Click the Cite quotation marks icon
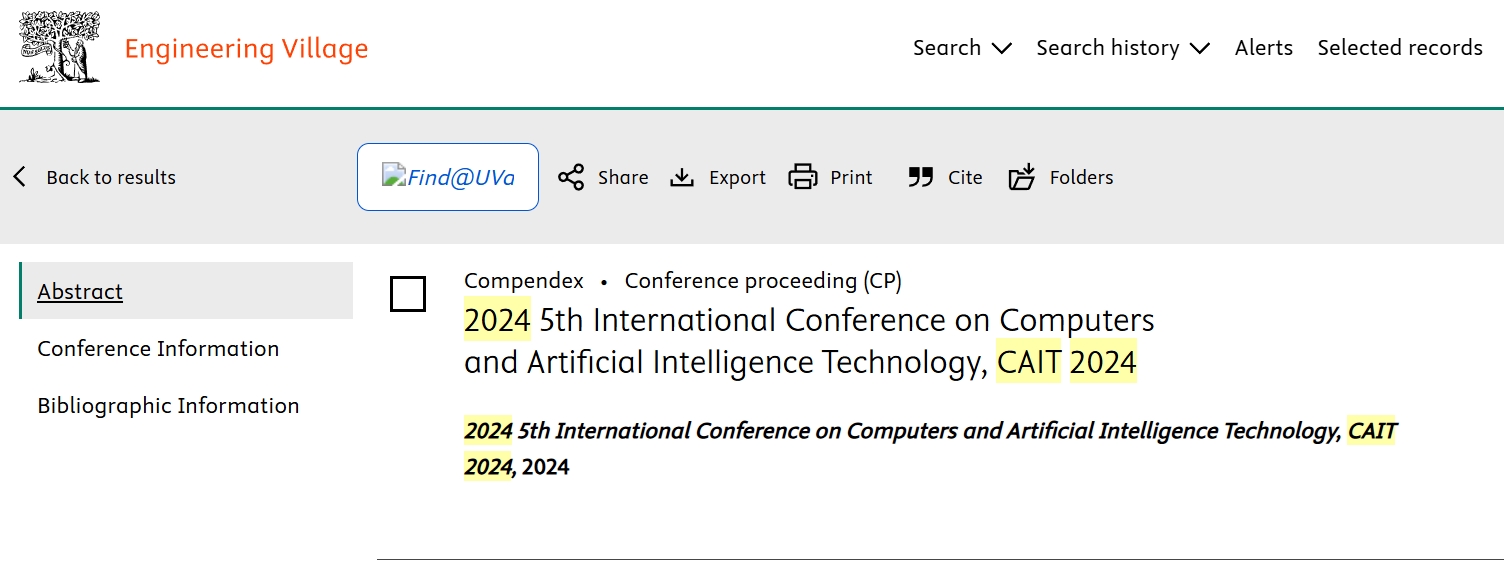Screen dimensions: 1504x567 [920, 178]
